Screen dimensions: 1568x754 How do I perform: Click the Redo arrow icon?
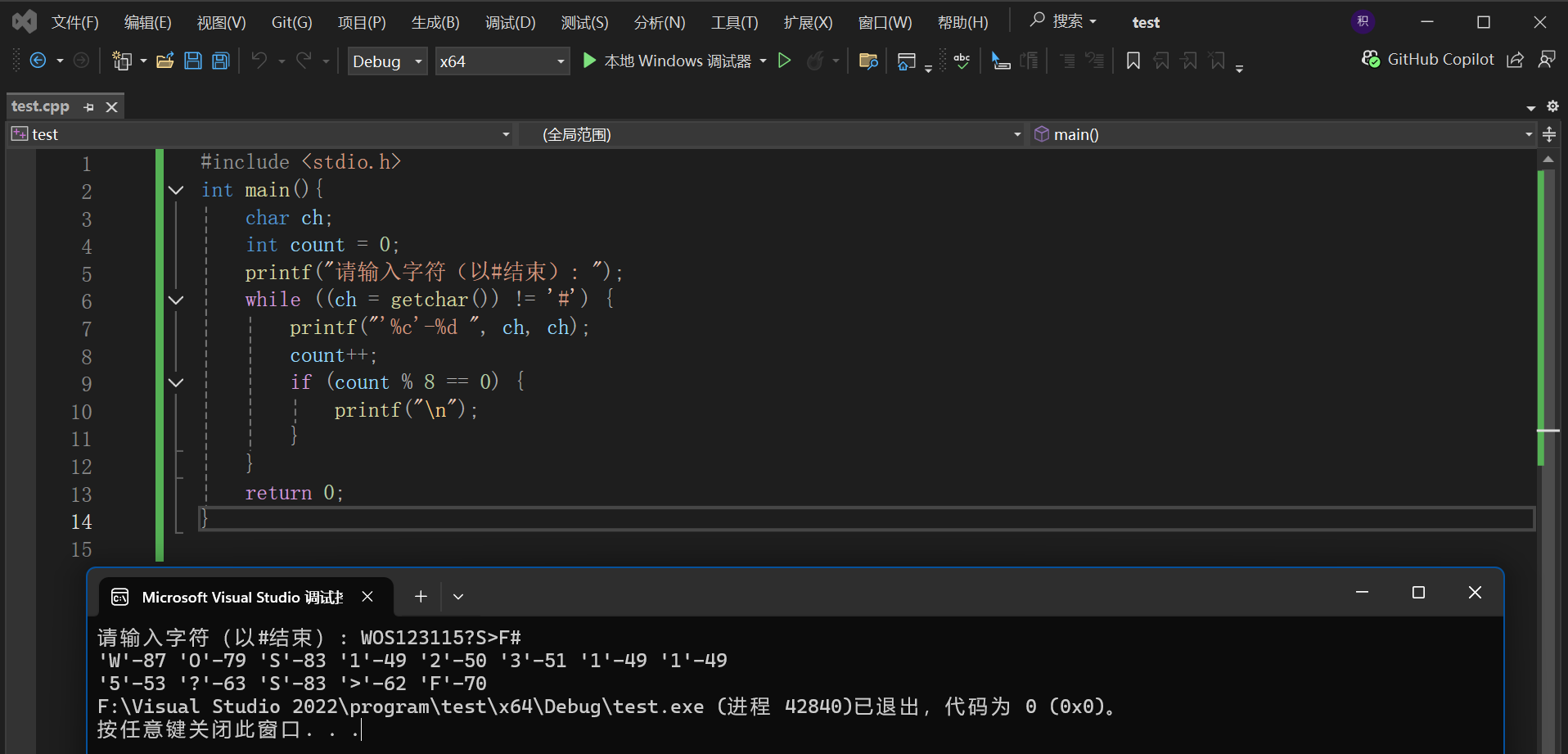(x=304, y=61)
